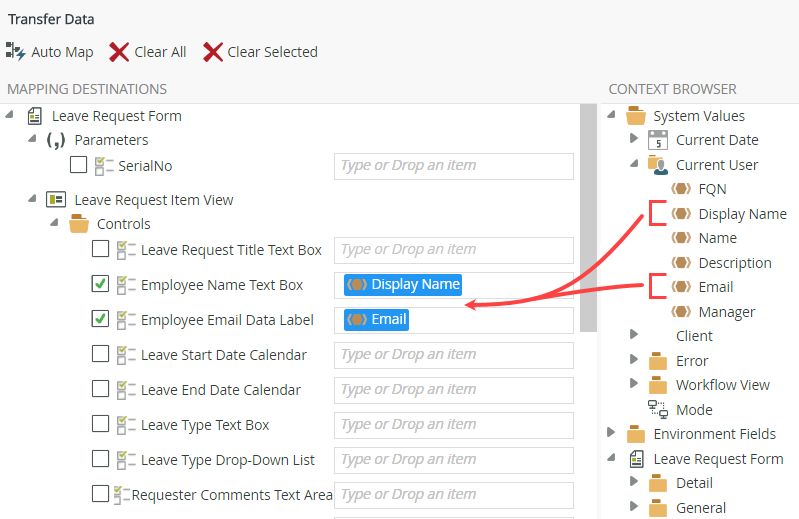Click the red X of Clear Selected
This screenshot has height=519, width=799.
click(x=212, y=52)
